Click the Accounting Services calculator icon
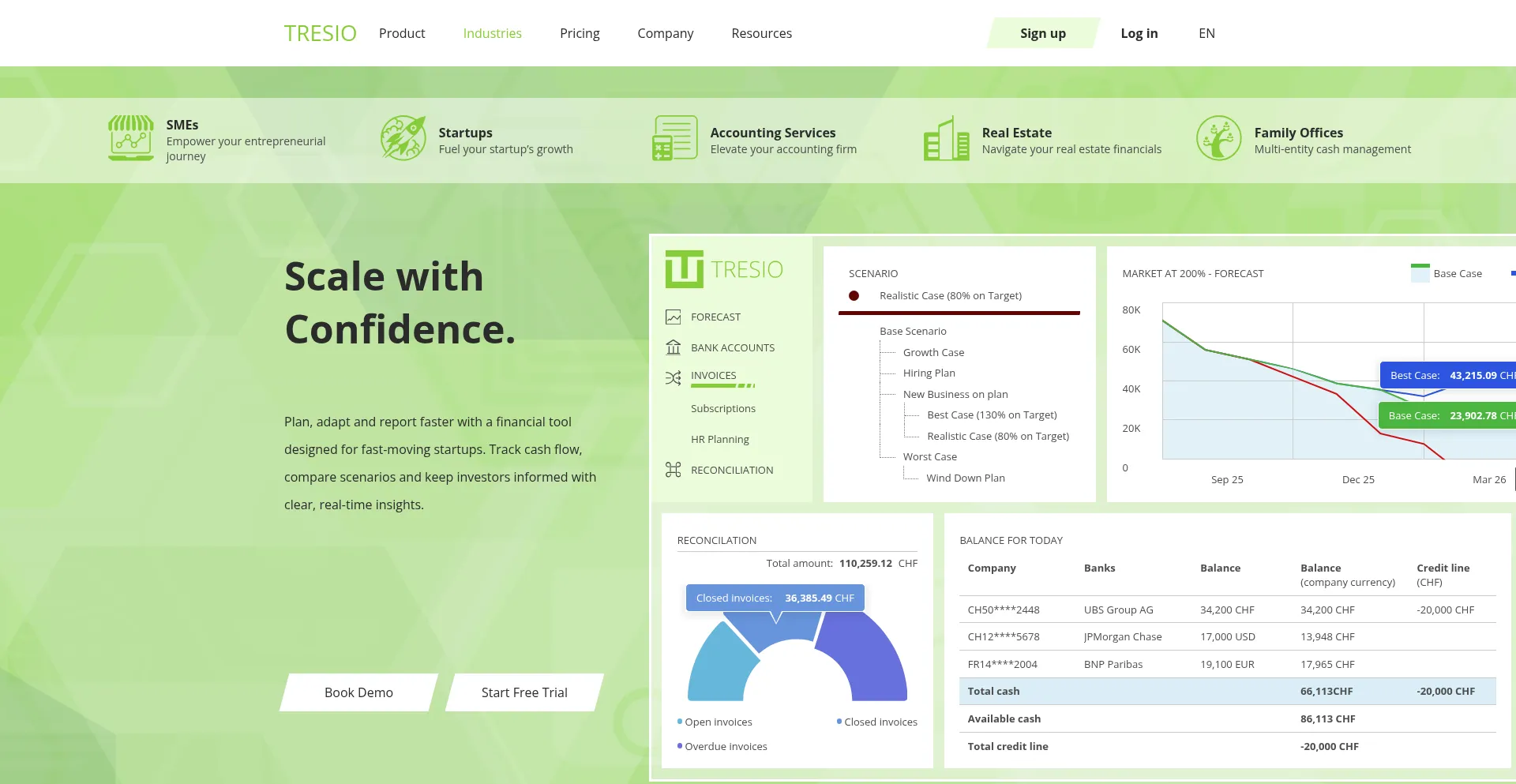The image size is (1516, 784). tap(675, 138)
